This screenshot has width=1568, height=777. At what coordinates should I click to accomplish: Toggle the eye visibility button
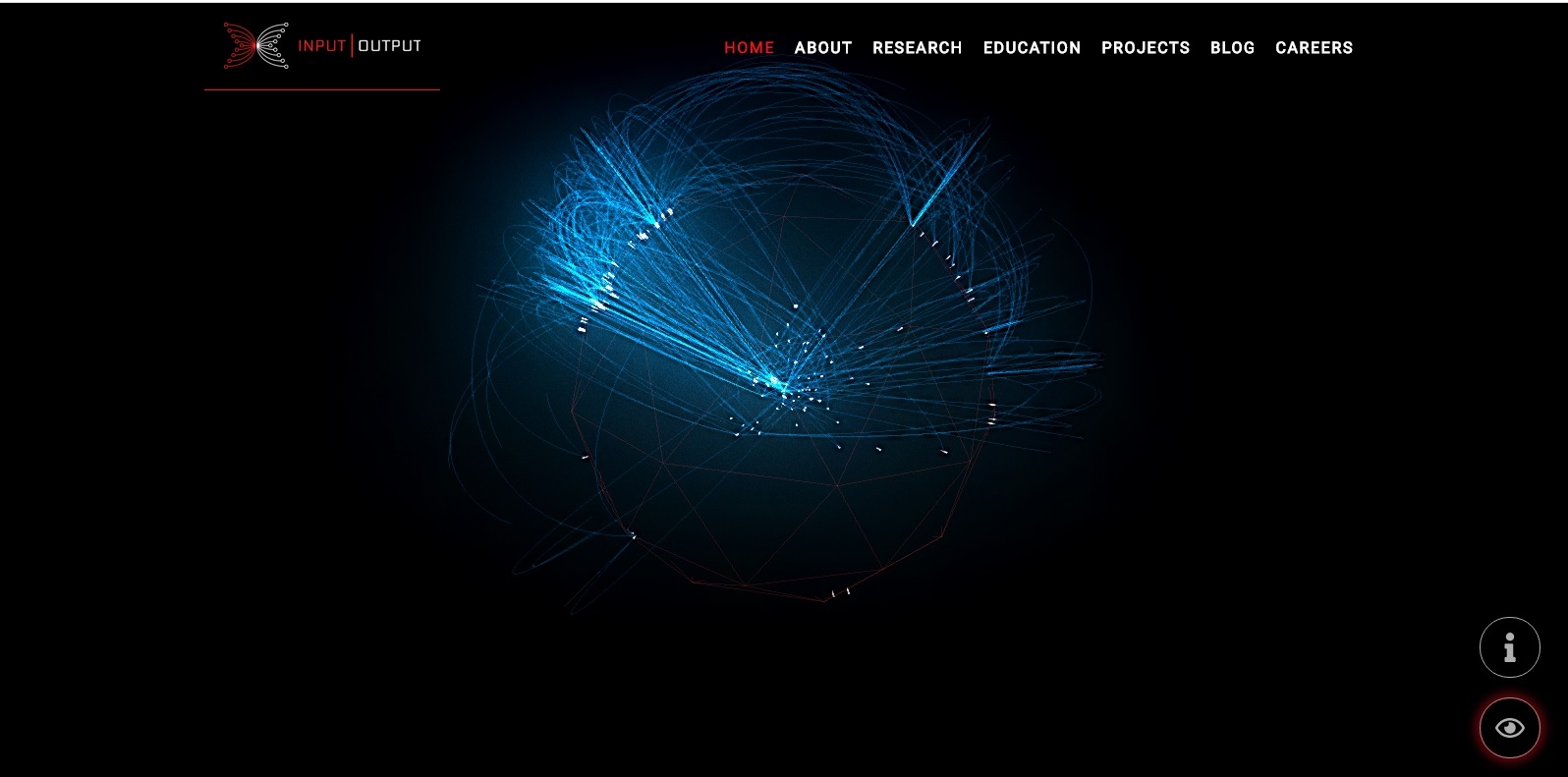click(1509, 728)
